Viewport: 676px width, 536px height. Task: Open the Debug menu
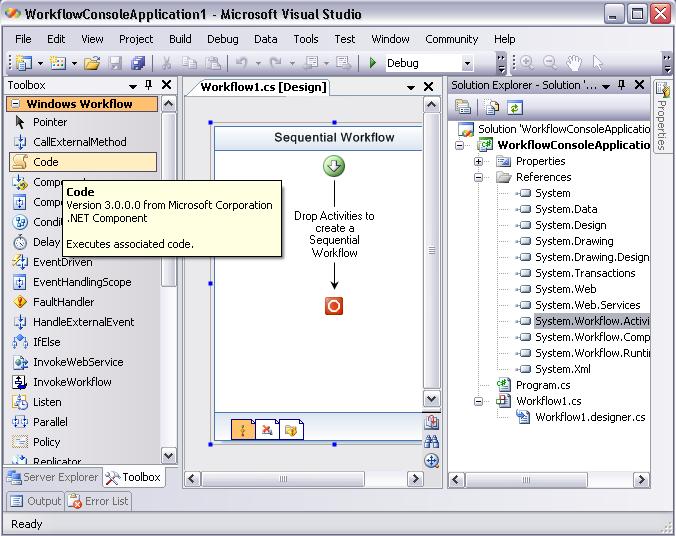[x=222, y=39]
